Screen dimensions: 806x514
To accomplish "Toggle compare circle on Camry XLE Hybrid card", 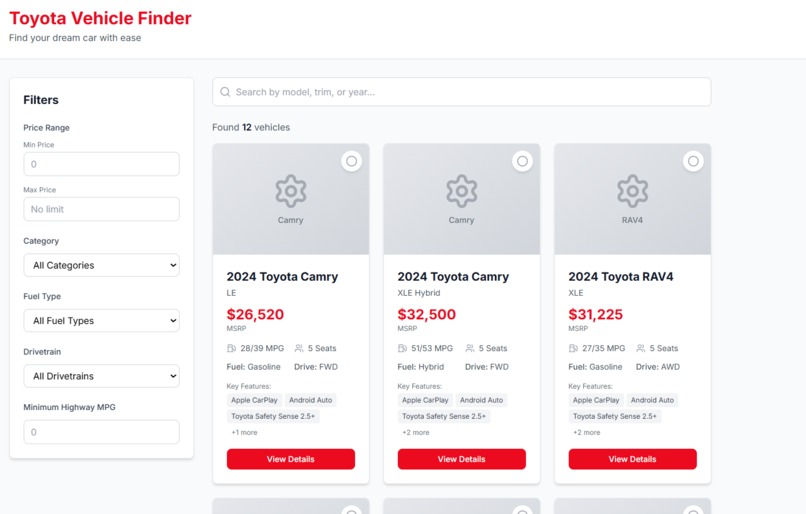I will click(522, 161).
